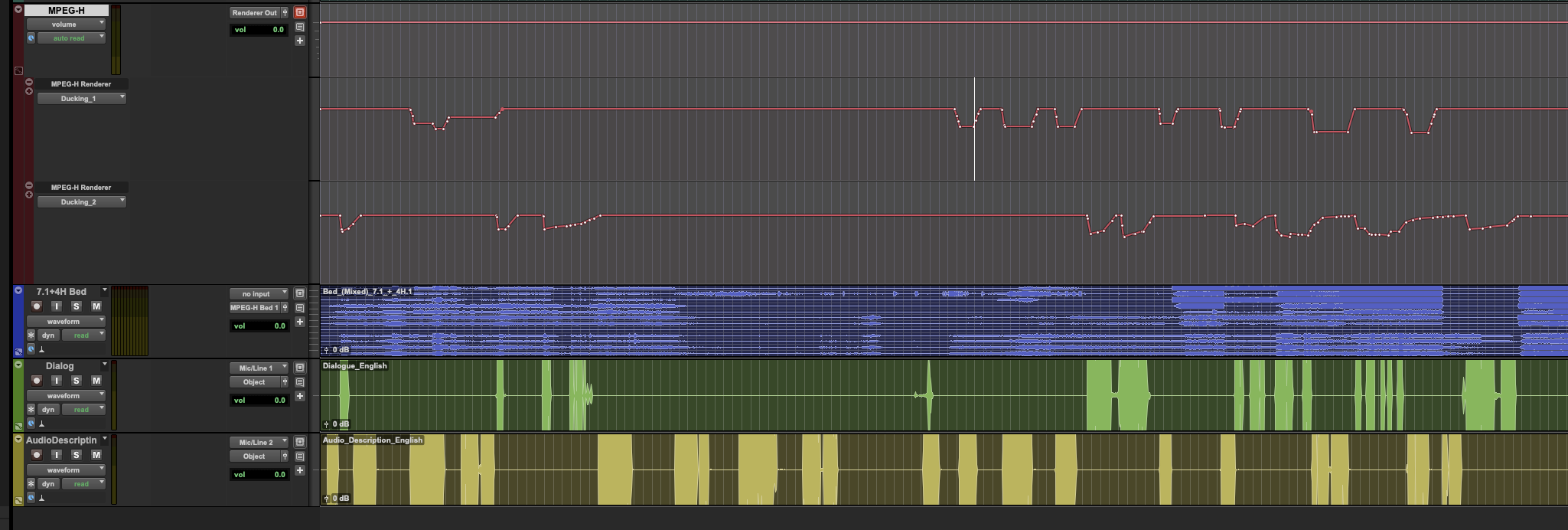This screenshot has width=1568, height=530.
Task: Click the MPEG-H track output window icon
Action: pyautogui.click(x=300, y=12)
